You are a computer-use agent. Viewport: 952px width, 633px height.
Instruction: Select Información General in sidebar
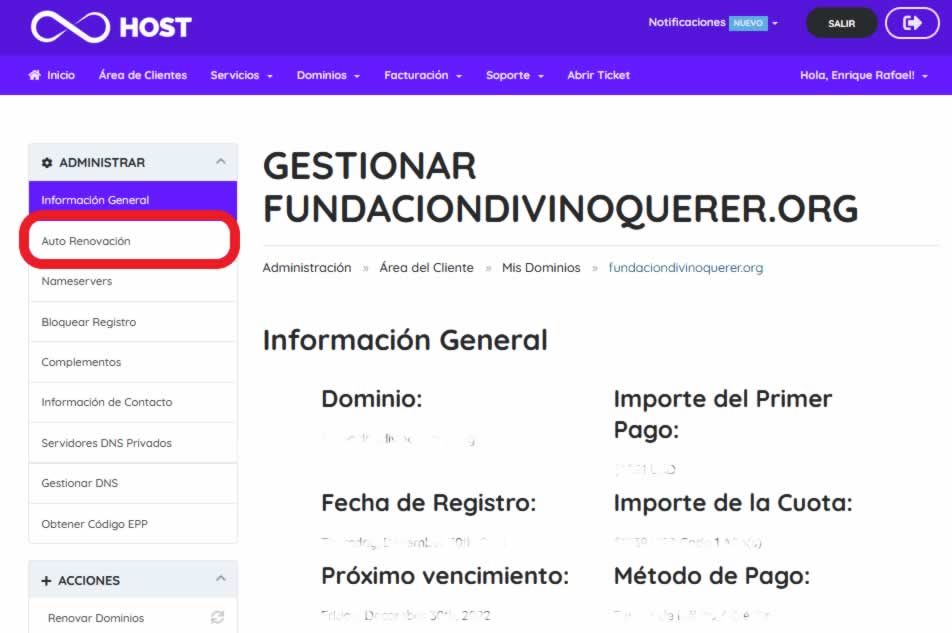133,200
